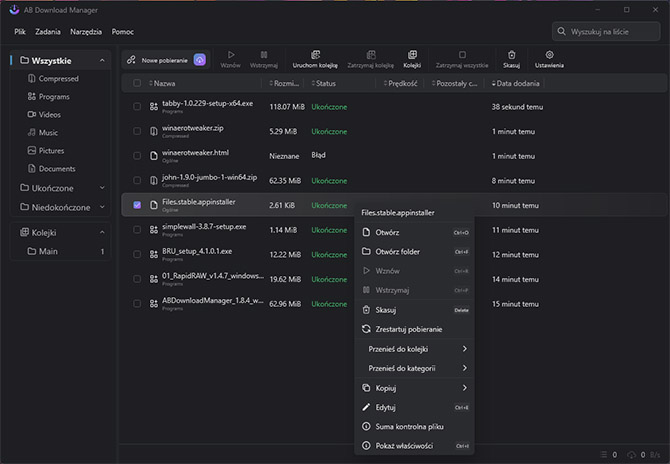
Task: Click the Zatrzymaj wszystkie toolbar icon
Action: [x=461, y=55]
